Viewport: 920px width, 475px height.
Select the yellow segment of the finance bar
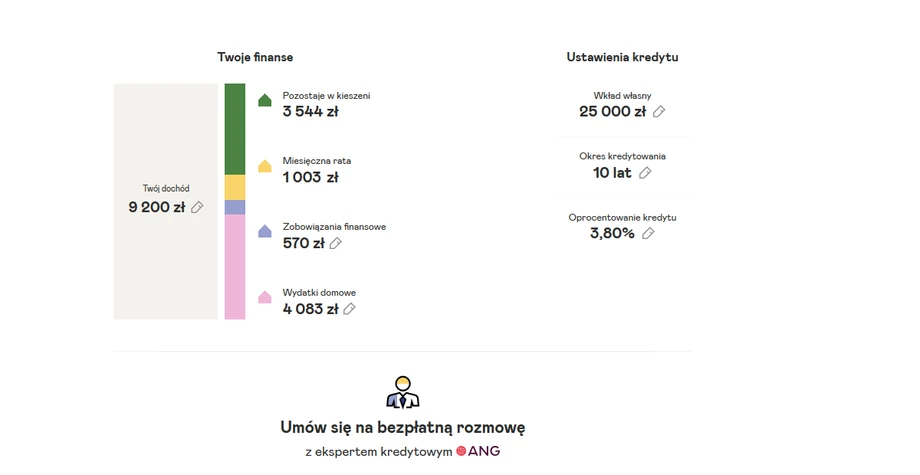point(235,188)
